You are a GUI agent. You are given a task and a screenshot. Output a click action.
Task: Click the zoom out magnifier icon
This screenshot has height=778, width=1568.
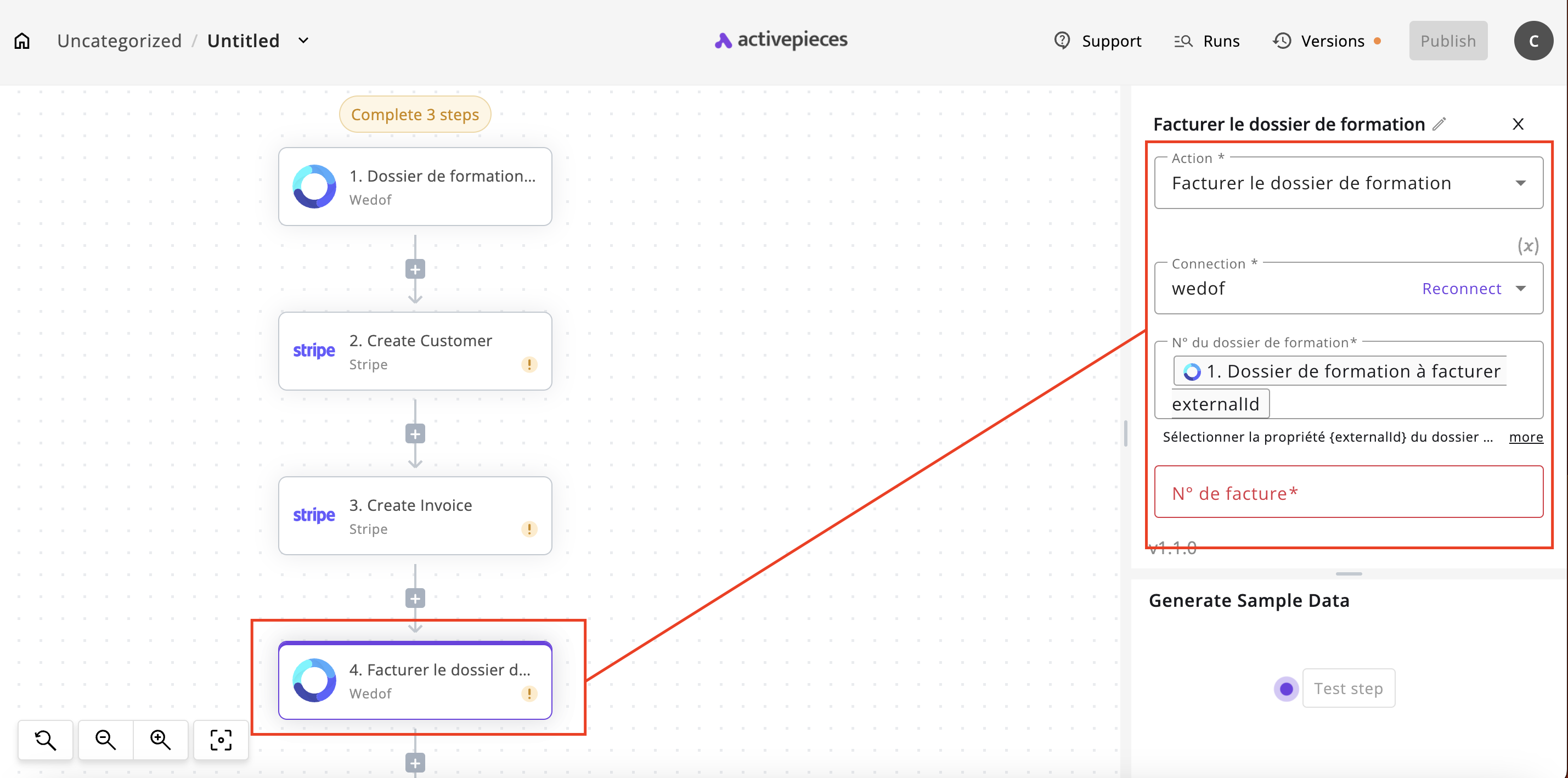105,739
